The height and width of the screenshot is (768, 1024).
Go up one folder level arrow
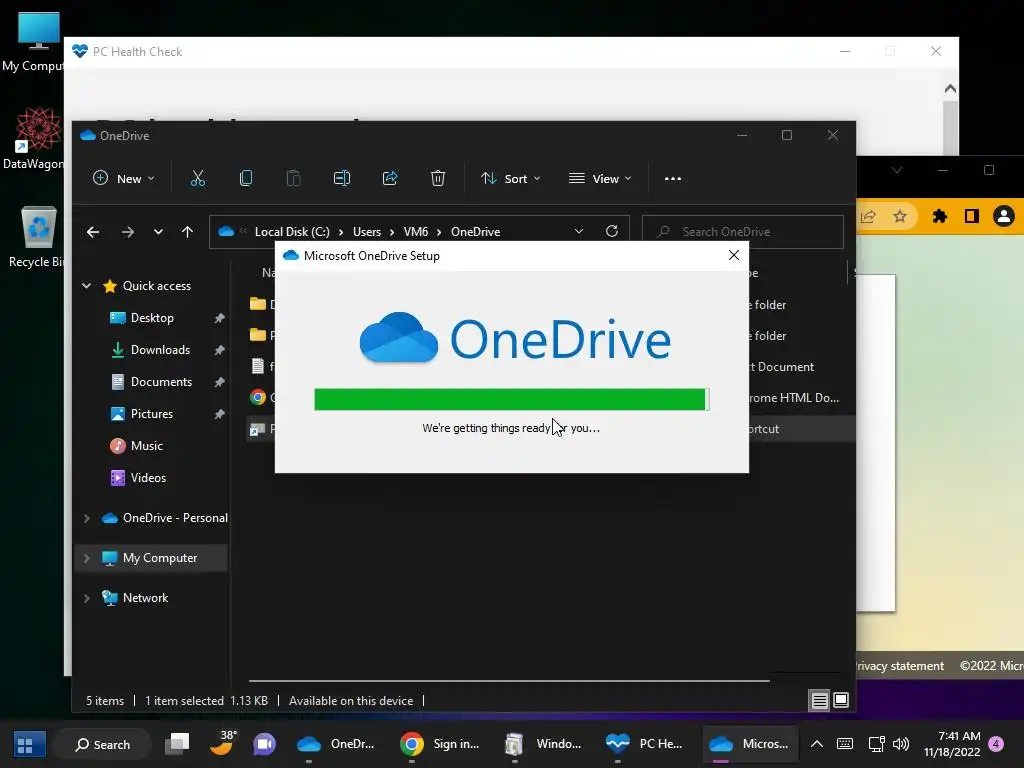coord(187,232)
